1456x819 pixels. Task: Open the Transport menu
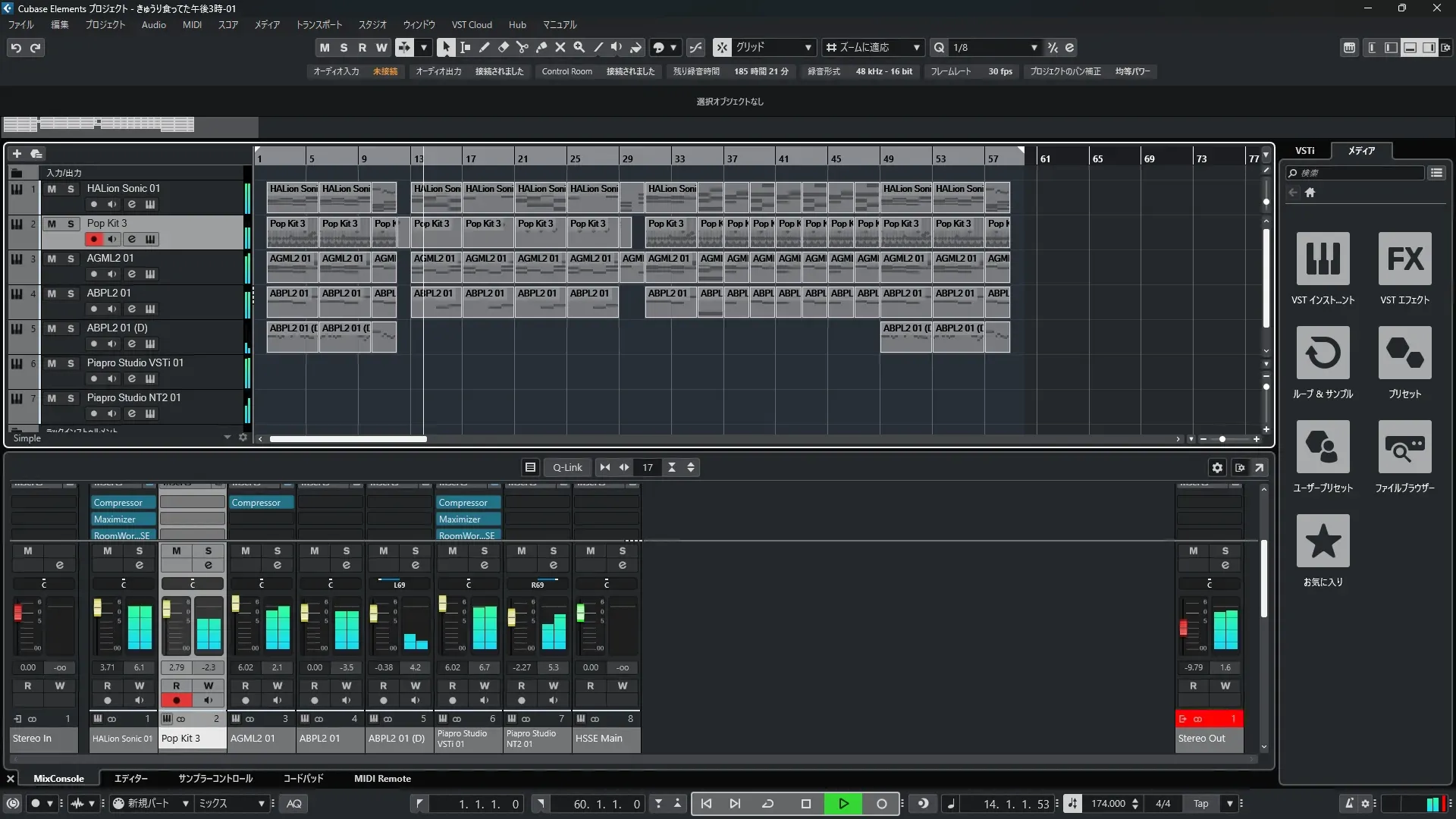click(x=318, y=24)
